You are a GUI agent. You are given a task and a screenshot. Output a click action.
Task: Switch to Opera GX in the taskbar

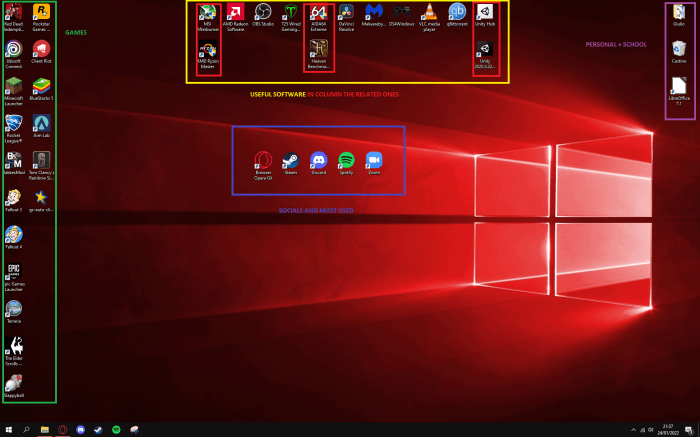pos(62,429)
